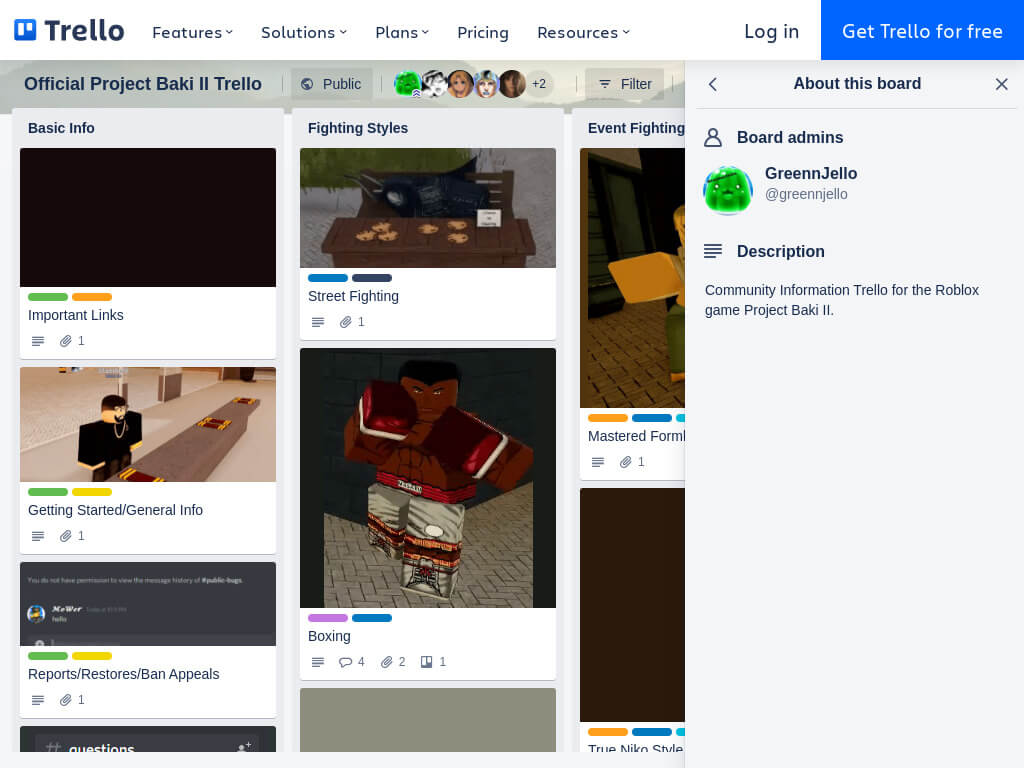
Task: Open the black-and-white manga member avatar
Action: [434, 84]
